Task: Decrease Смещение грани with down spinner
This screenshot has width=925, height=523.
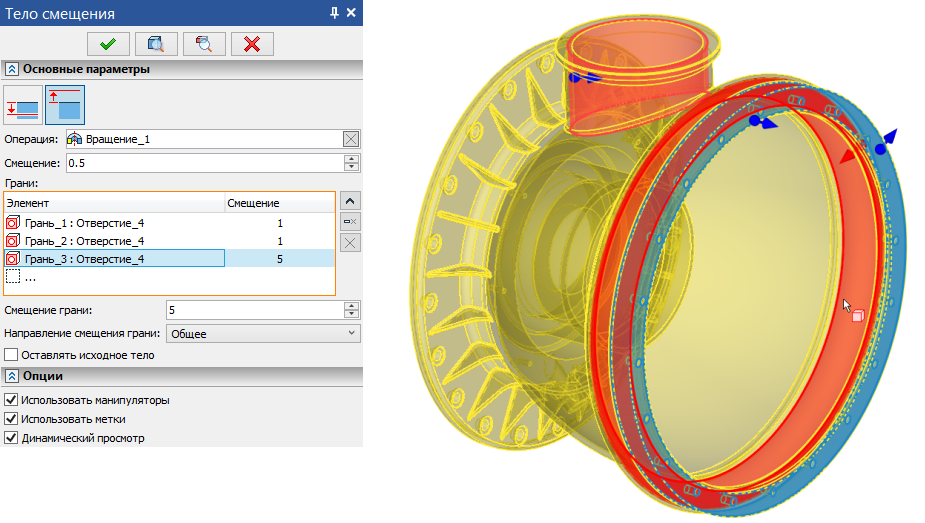Action: [x=351, y=314]
